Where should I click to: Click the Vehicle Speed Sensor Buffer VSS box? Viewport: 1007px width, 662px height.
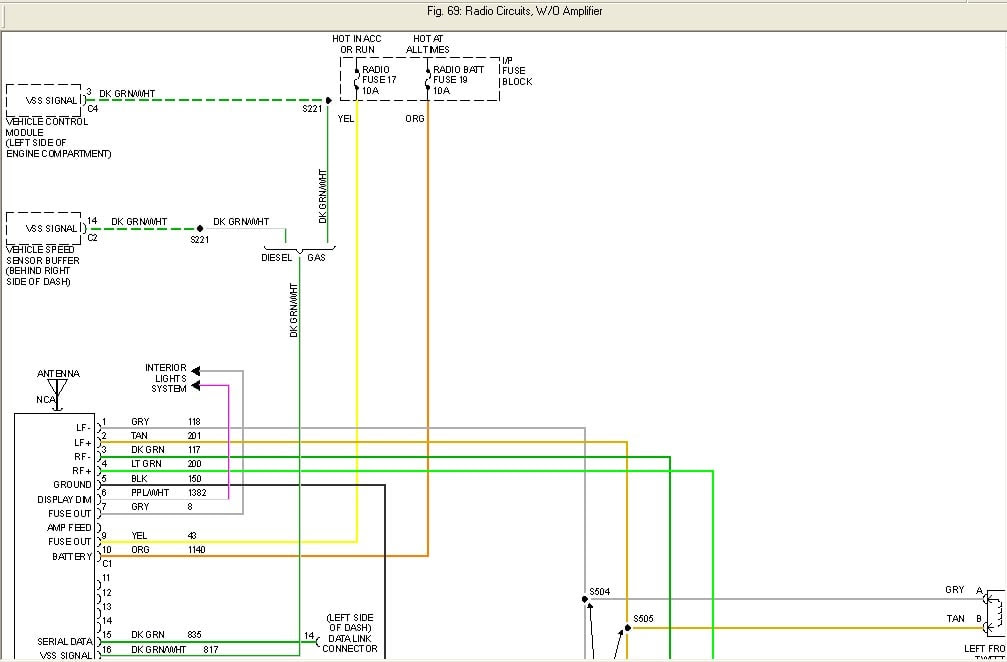tap(44, 228)
